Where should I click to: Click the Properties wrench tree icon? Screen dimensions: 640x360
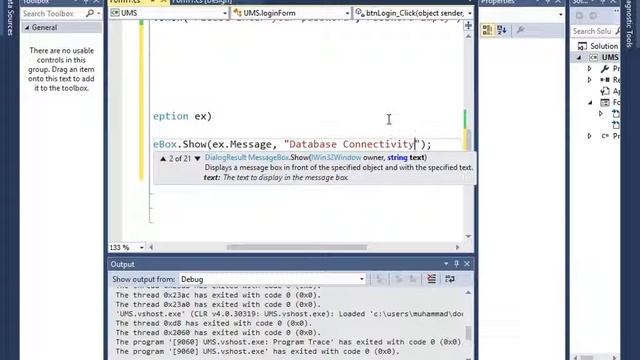[x=605, y=69]
